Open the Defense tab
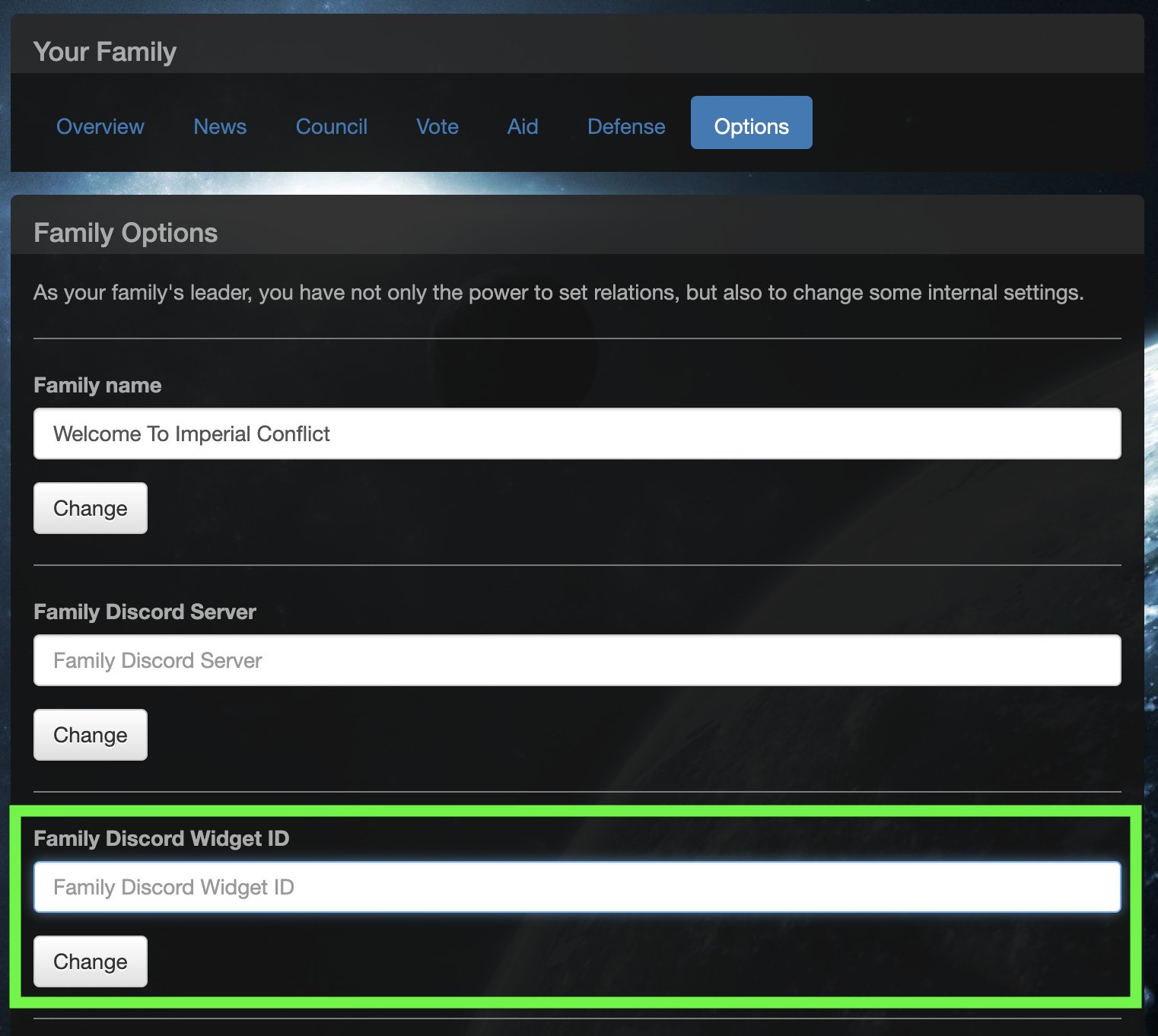 (x=626, y=126)
